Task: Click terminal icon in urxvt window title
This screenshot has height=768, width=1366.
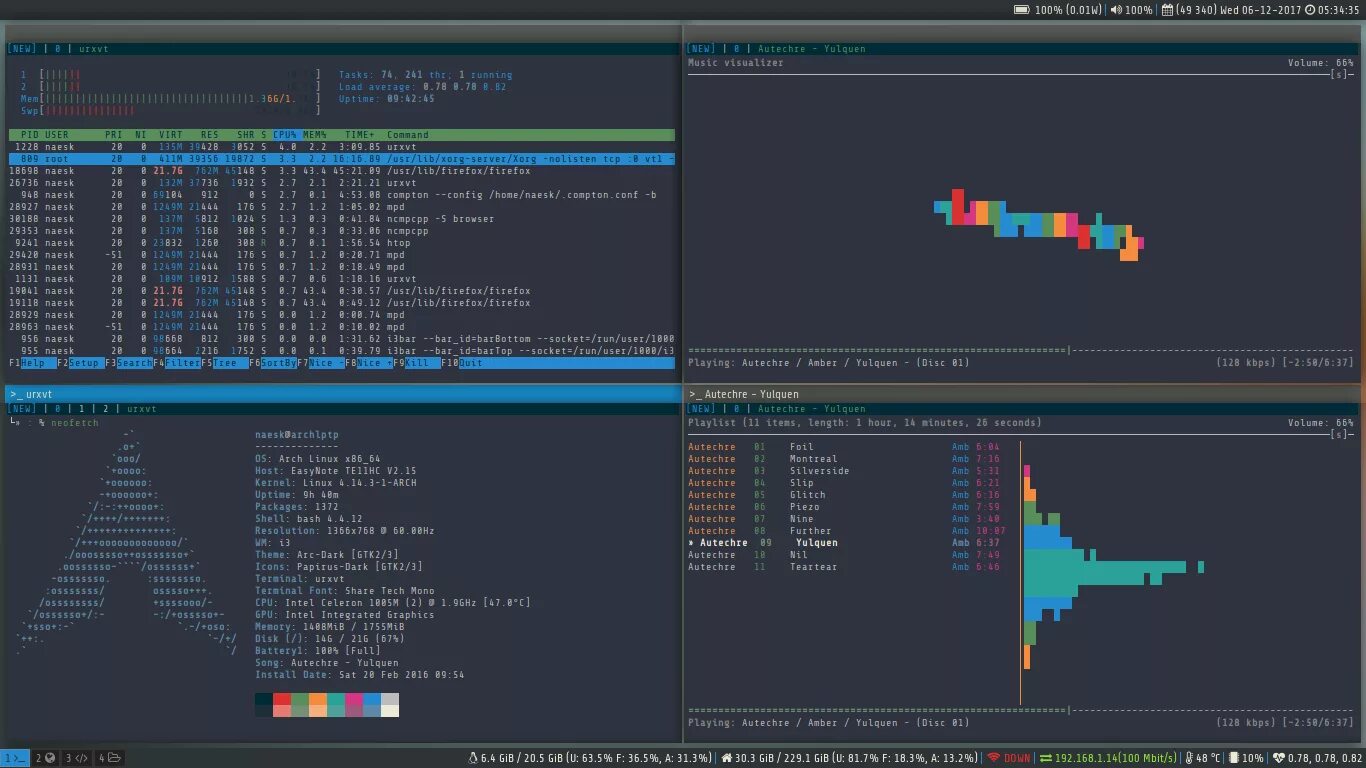Action: point(16,394)
